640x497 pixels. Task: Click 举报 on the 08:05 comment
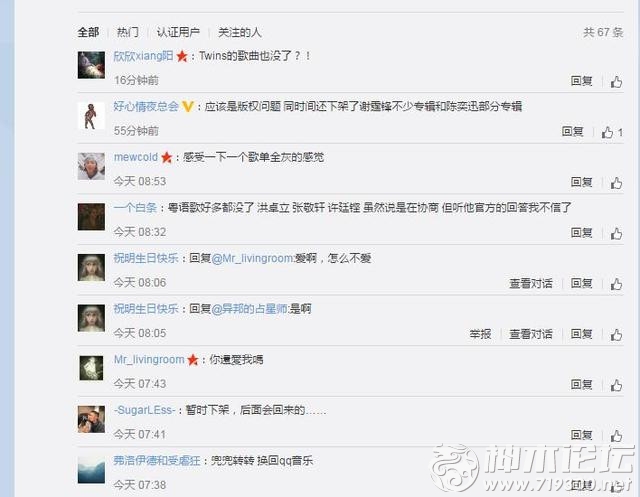(x=480, y=334)
